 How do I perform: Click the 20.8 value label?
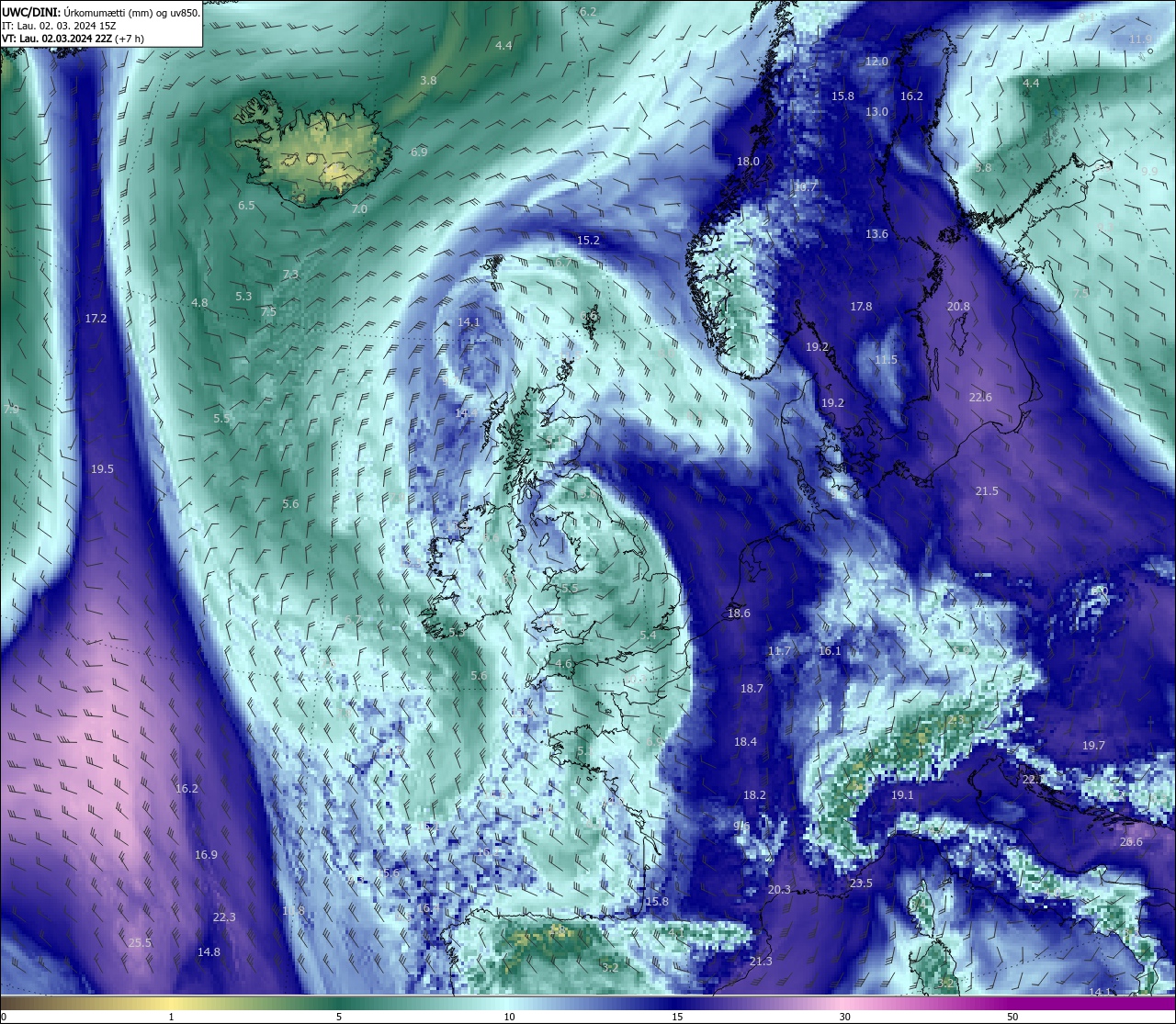point(958,307)
